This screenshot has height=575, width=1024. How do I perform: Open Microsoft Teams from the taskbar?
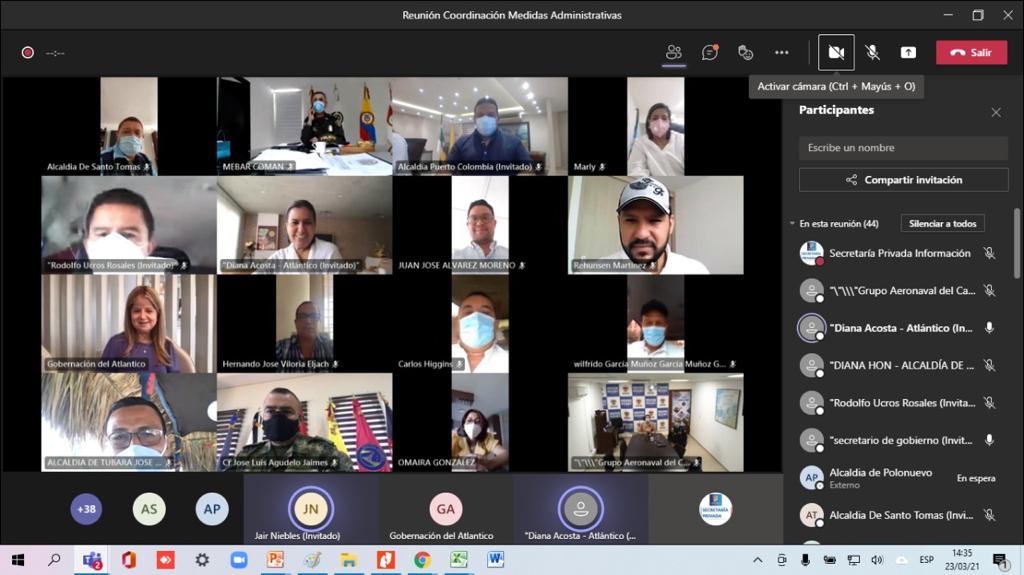[92, 560]
